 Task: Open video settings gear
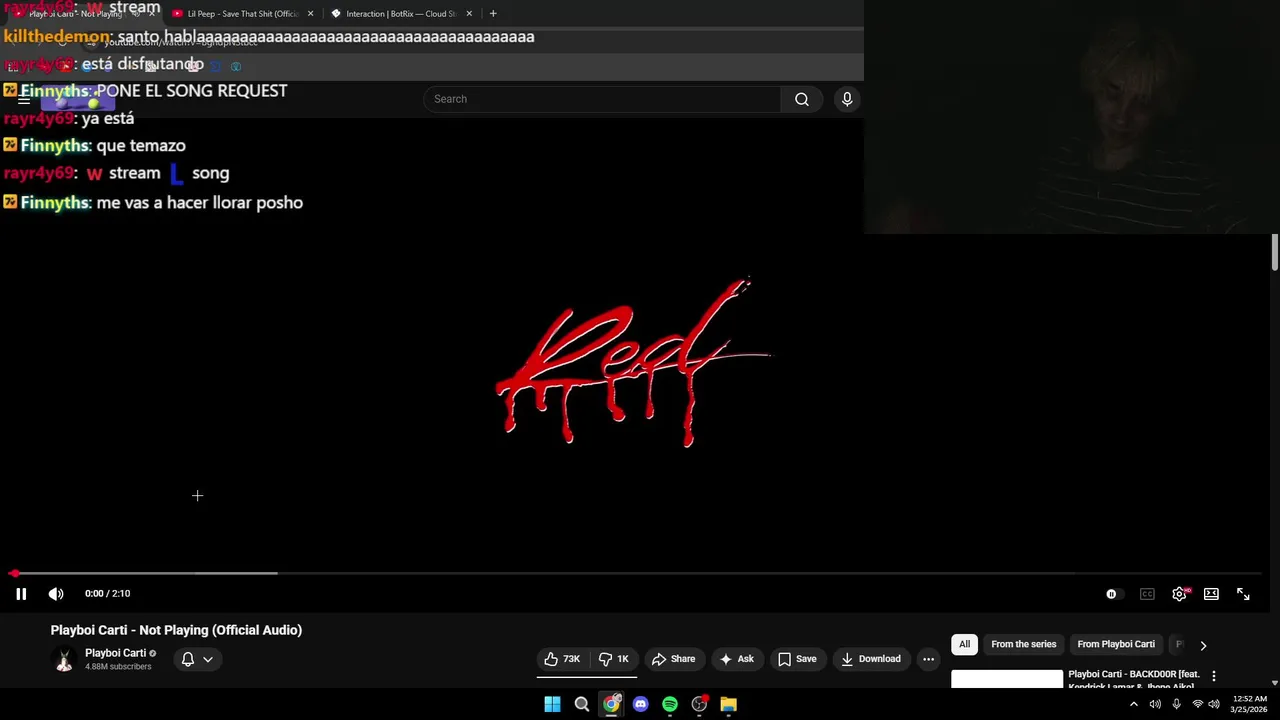1180,594
